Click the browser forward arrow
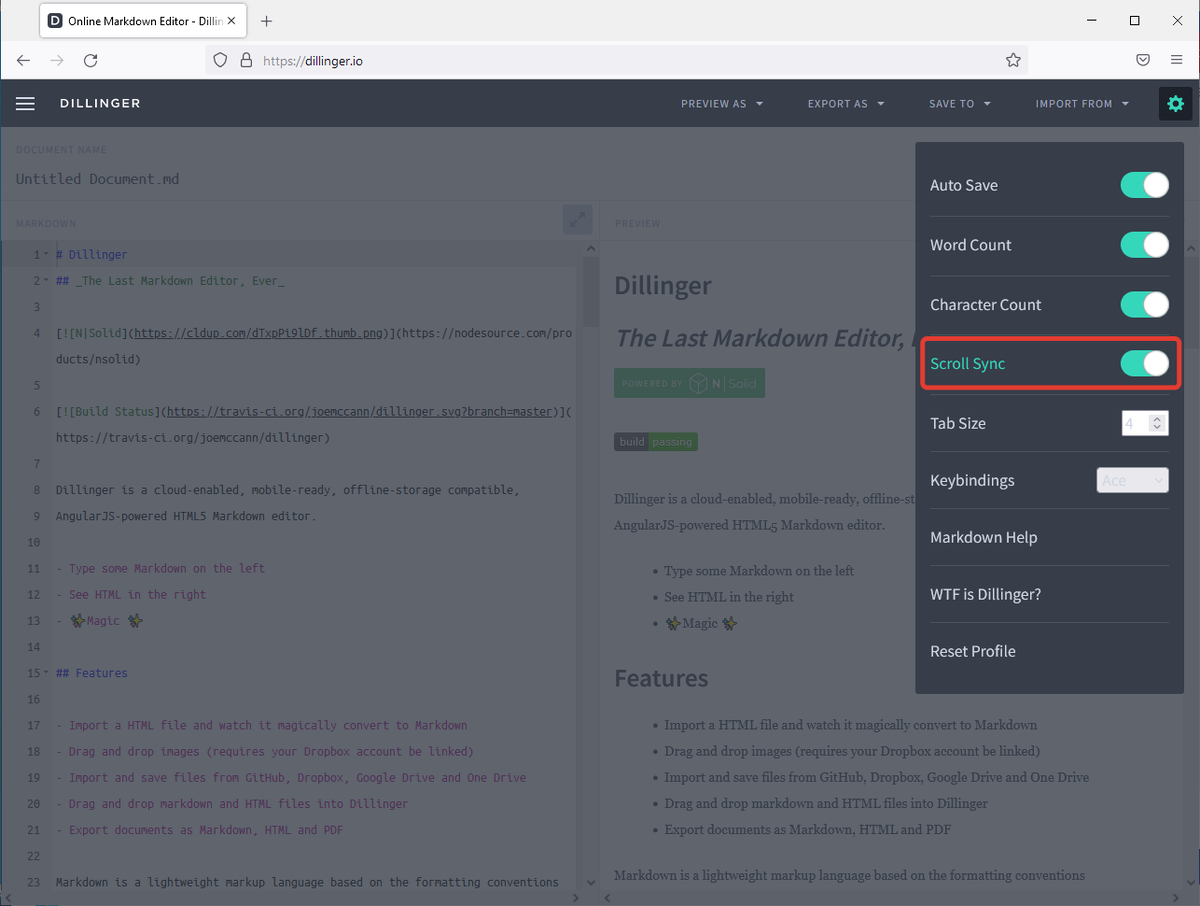The width and height of the screenshot is (1200, 906). tap(57, 60)
